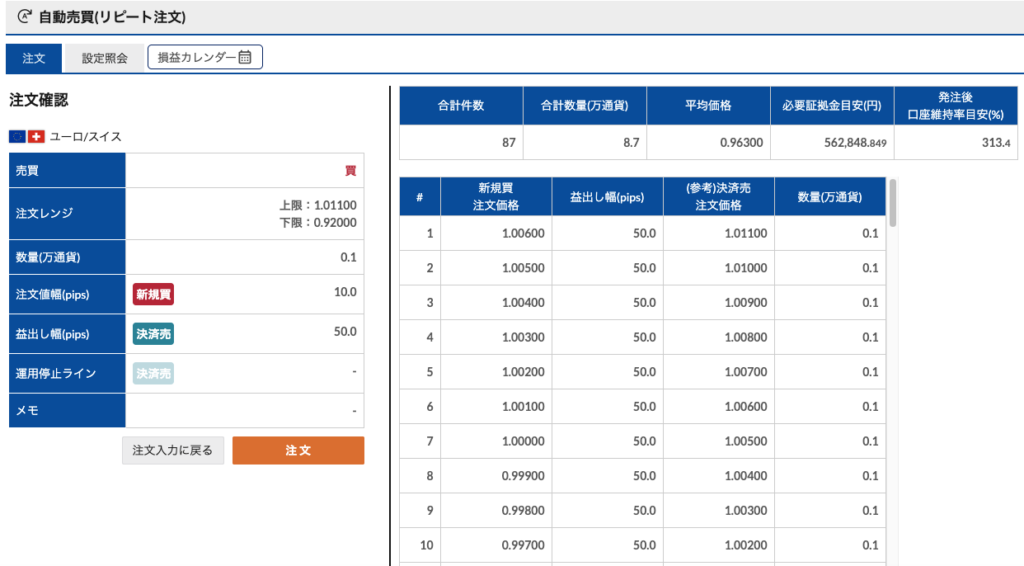Click the 注文レンジ row label

coord(44,213)
